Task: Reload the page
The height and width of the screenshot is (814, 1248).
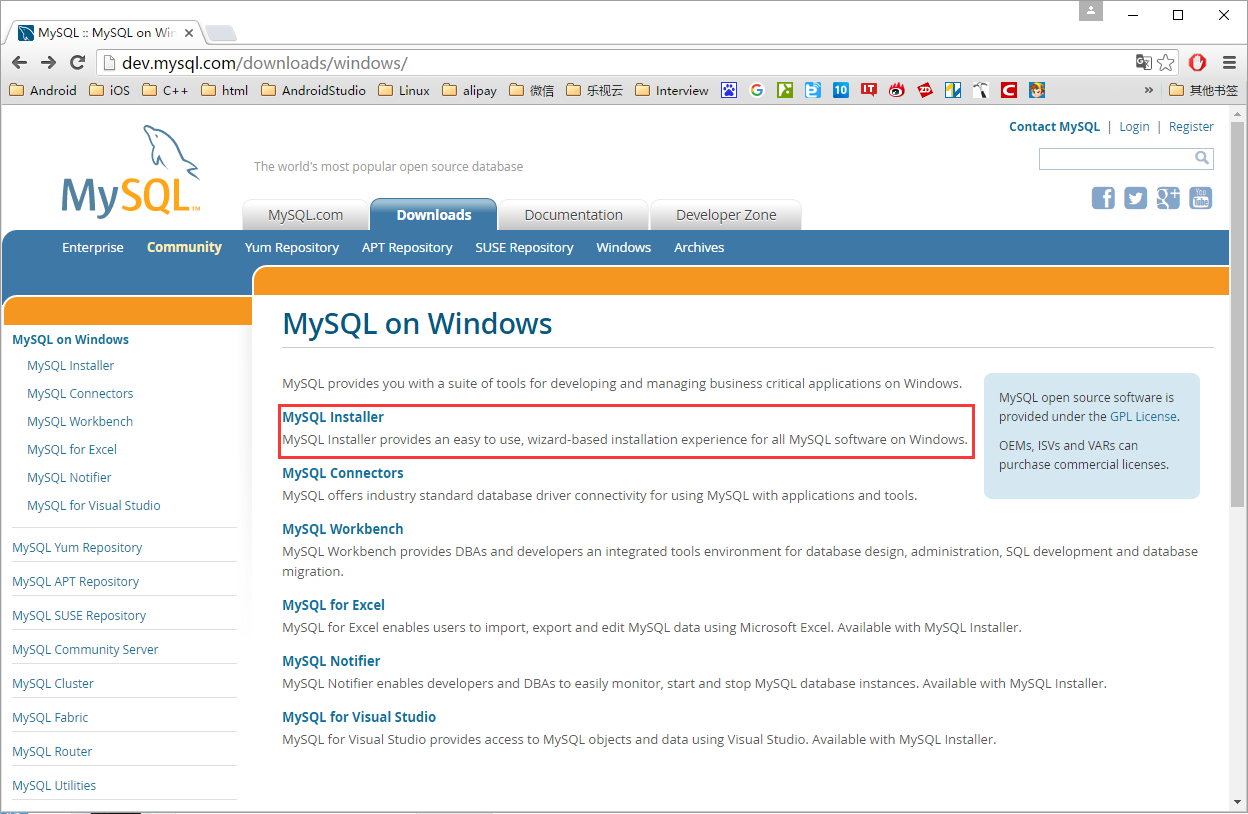Action: (x=77, y=63)
